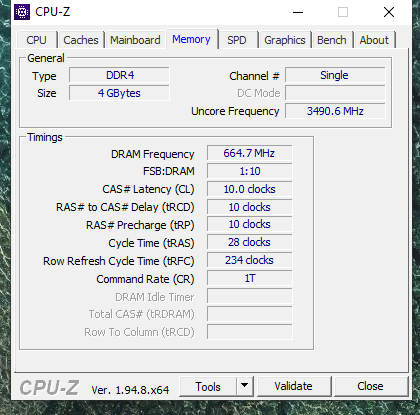The height and width of the screenshot is (415, 420).
Task: Open the About tab
Action: click(374, 40)
